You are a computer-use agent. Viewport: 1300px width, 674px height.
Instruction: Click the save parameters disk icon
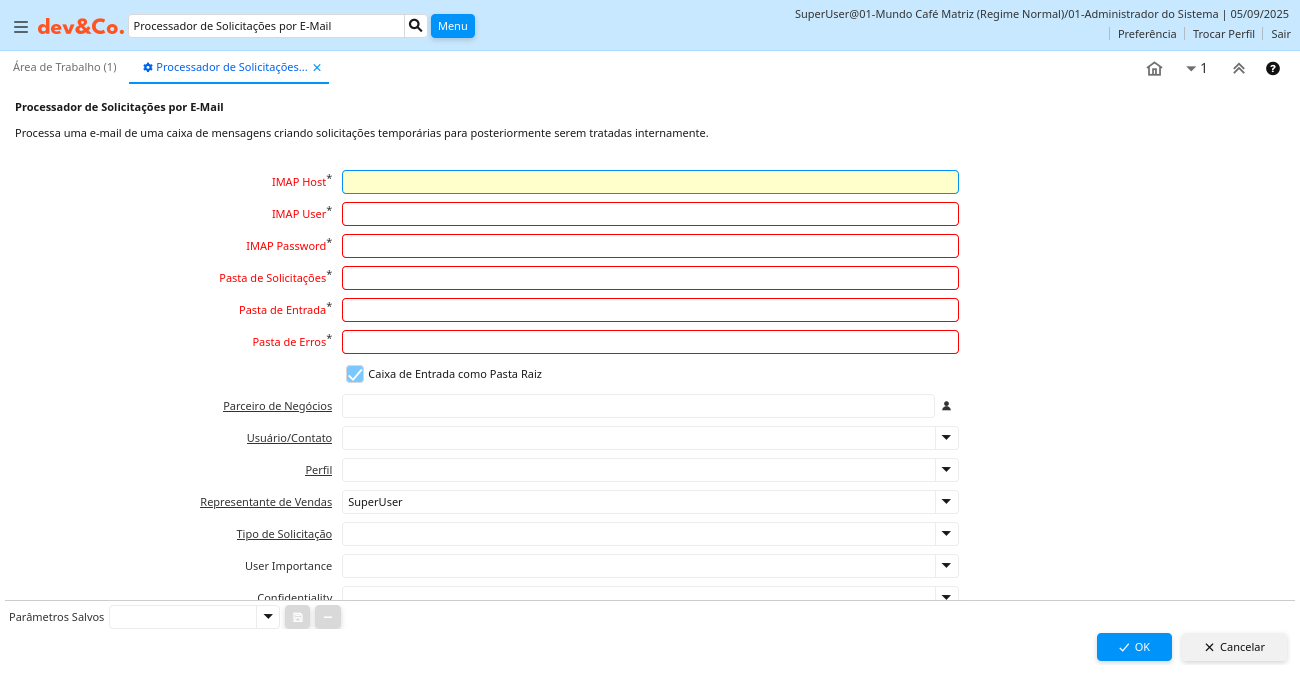click(297, 617)
